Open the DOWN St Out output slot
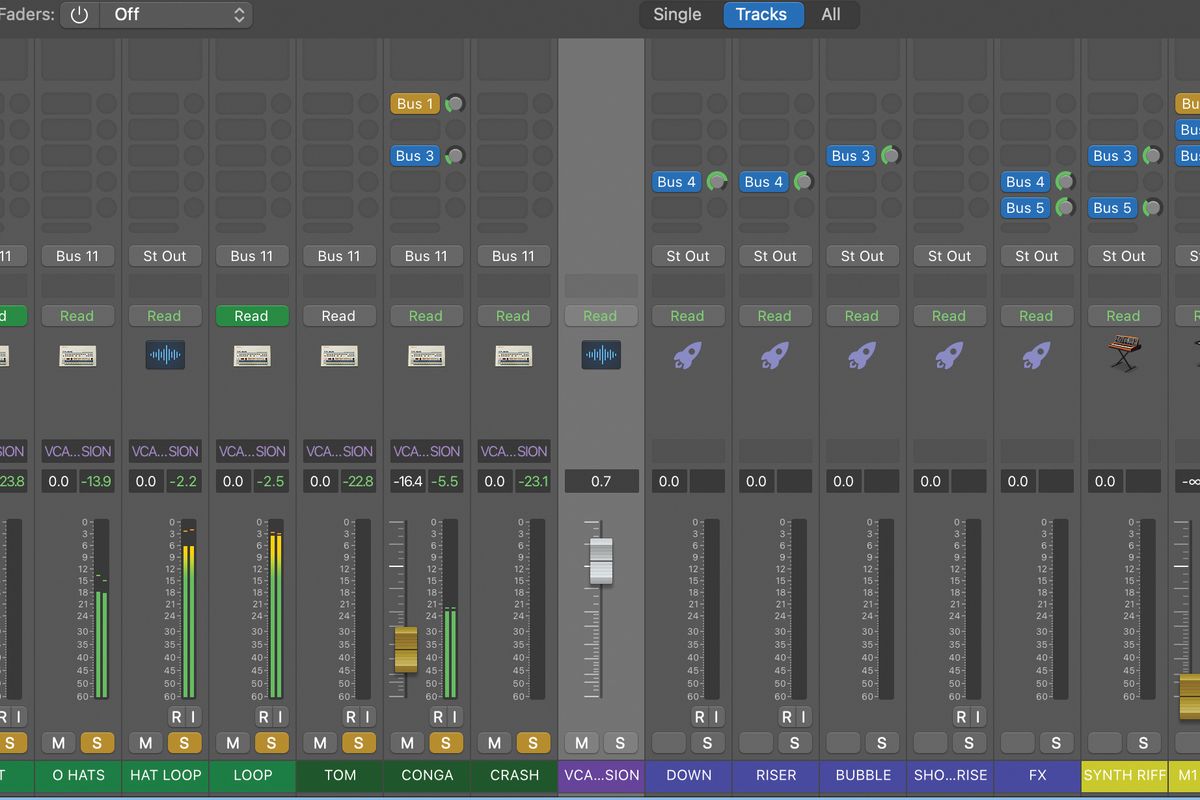This screenshot has width=1200, height=800. tap(688, 256)
